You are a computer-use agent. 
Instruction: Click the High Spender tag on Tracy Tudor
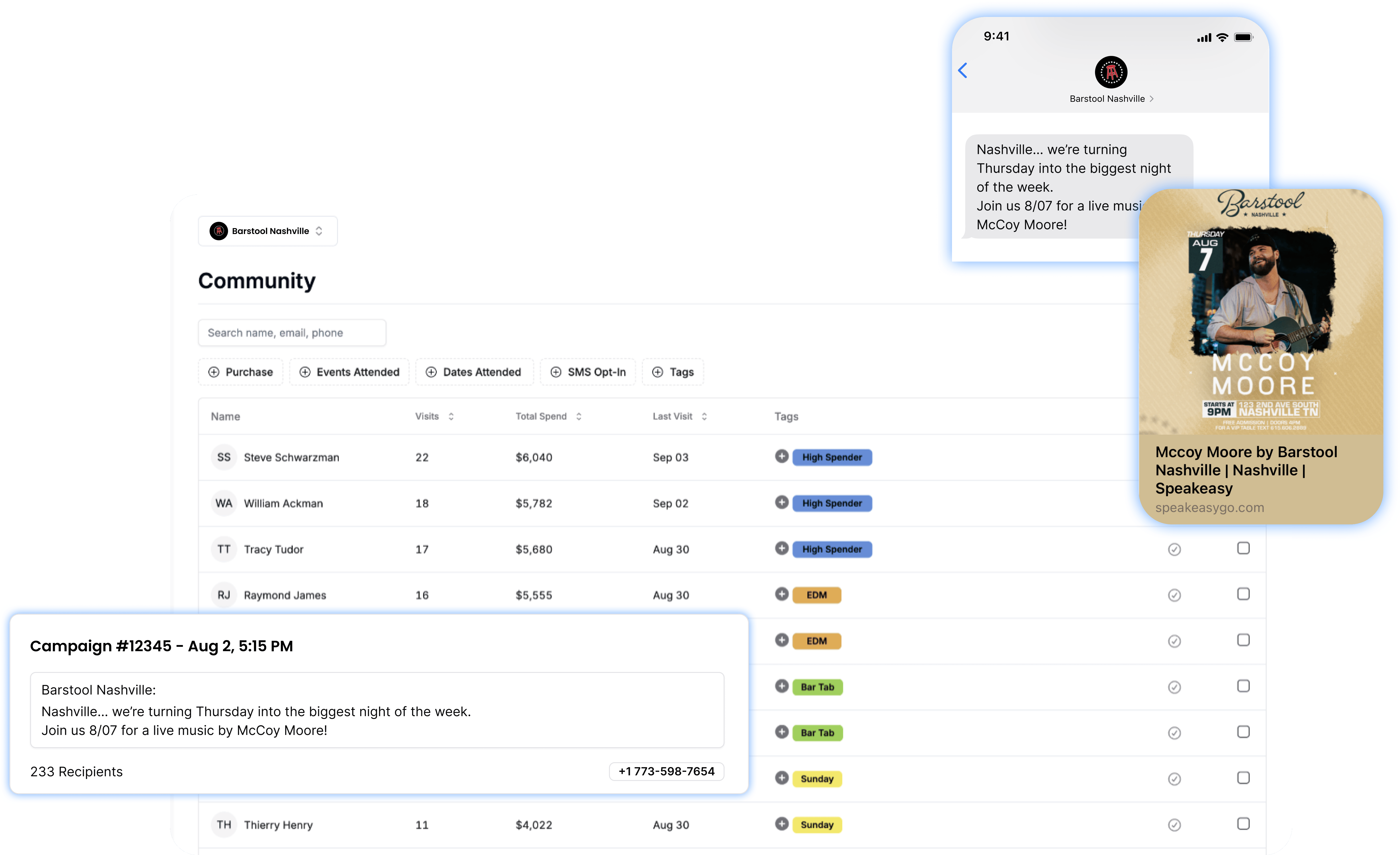pos(832,549)
